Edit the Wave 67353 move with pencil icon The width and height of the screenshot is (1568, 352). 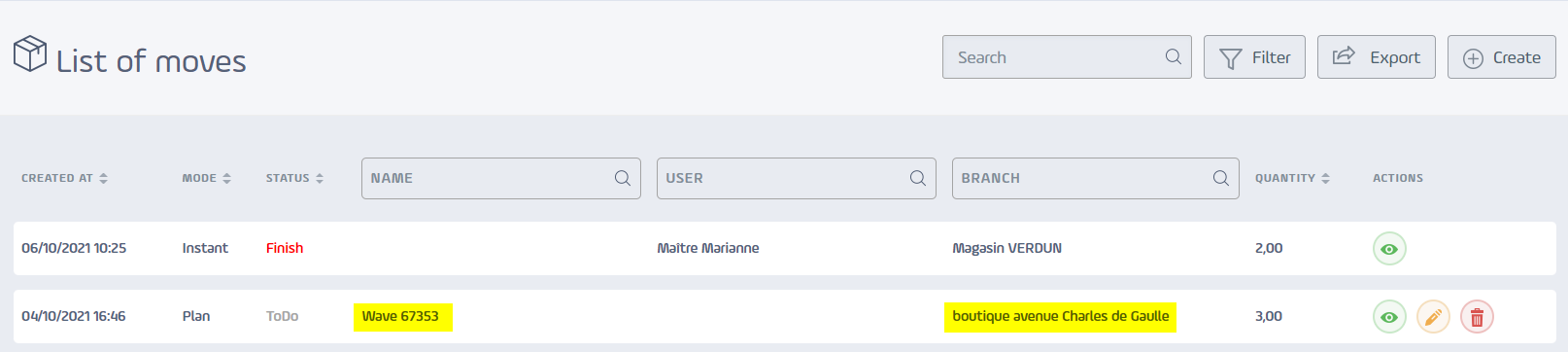[x=1433, y=317]
